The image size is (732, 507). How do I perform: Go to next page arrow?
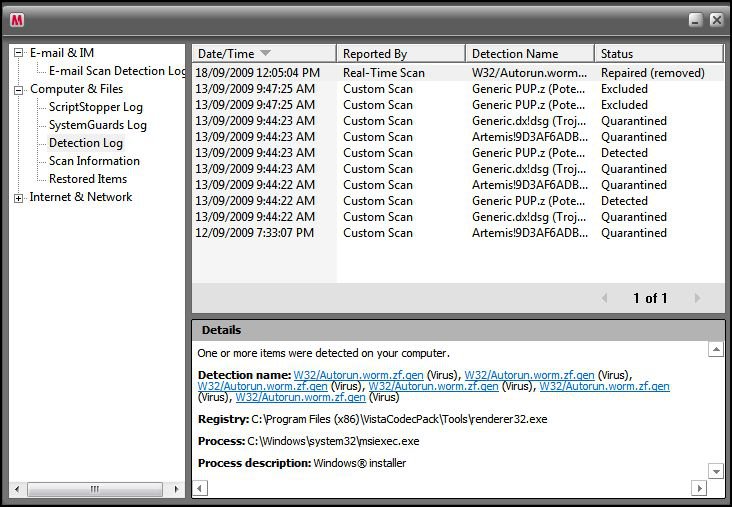click(x=697, y=298)
